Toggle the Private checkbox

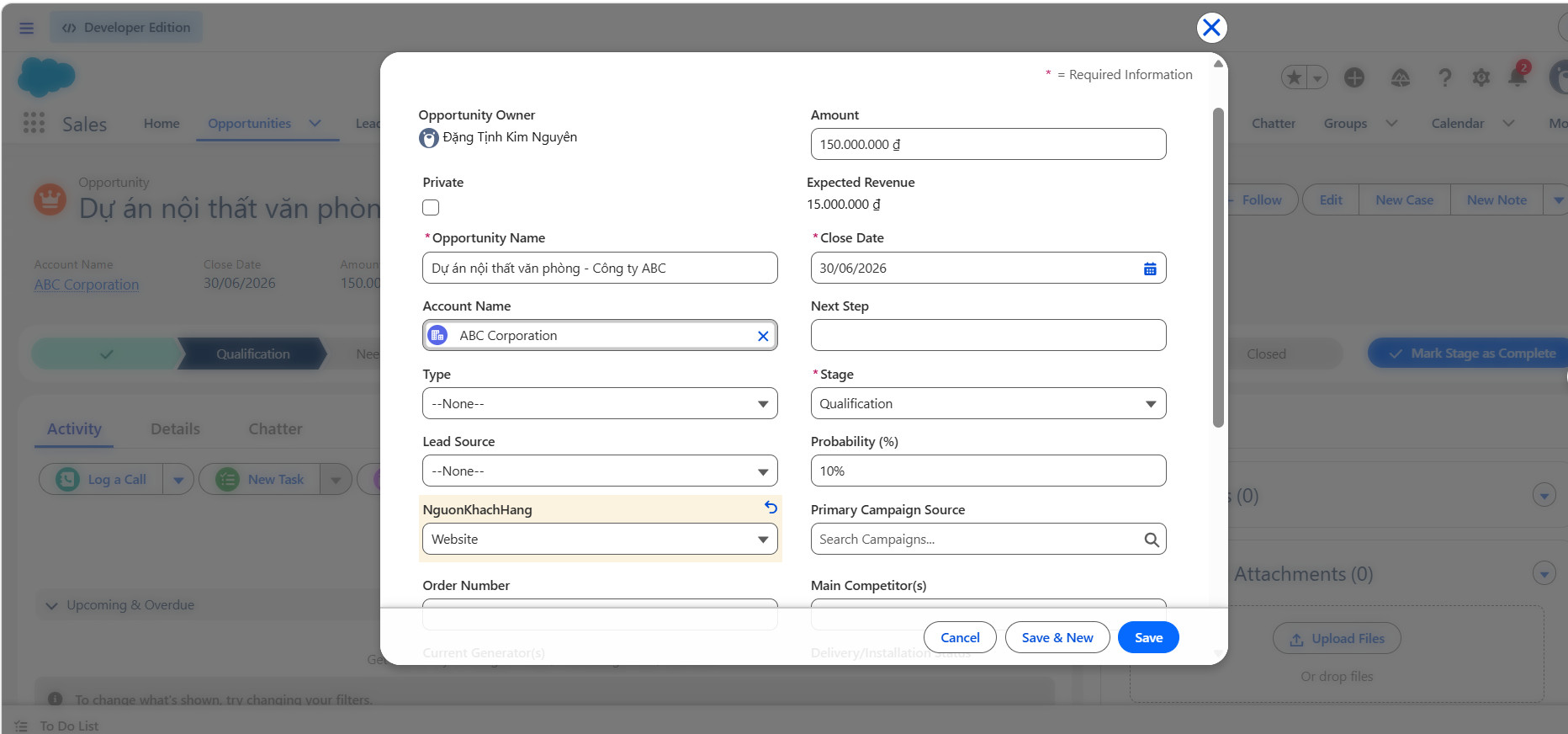[x=431, y=207]
